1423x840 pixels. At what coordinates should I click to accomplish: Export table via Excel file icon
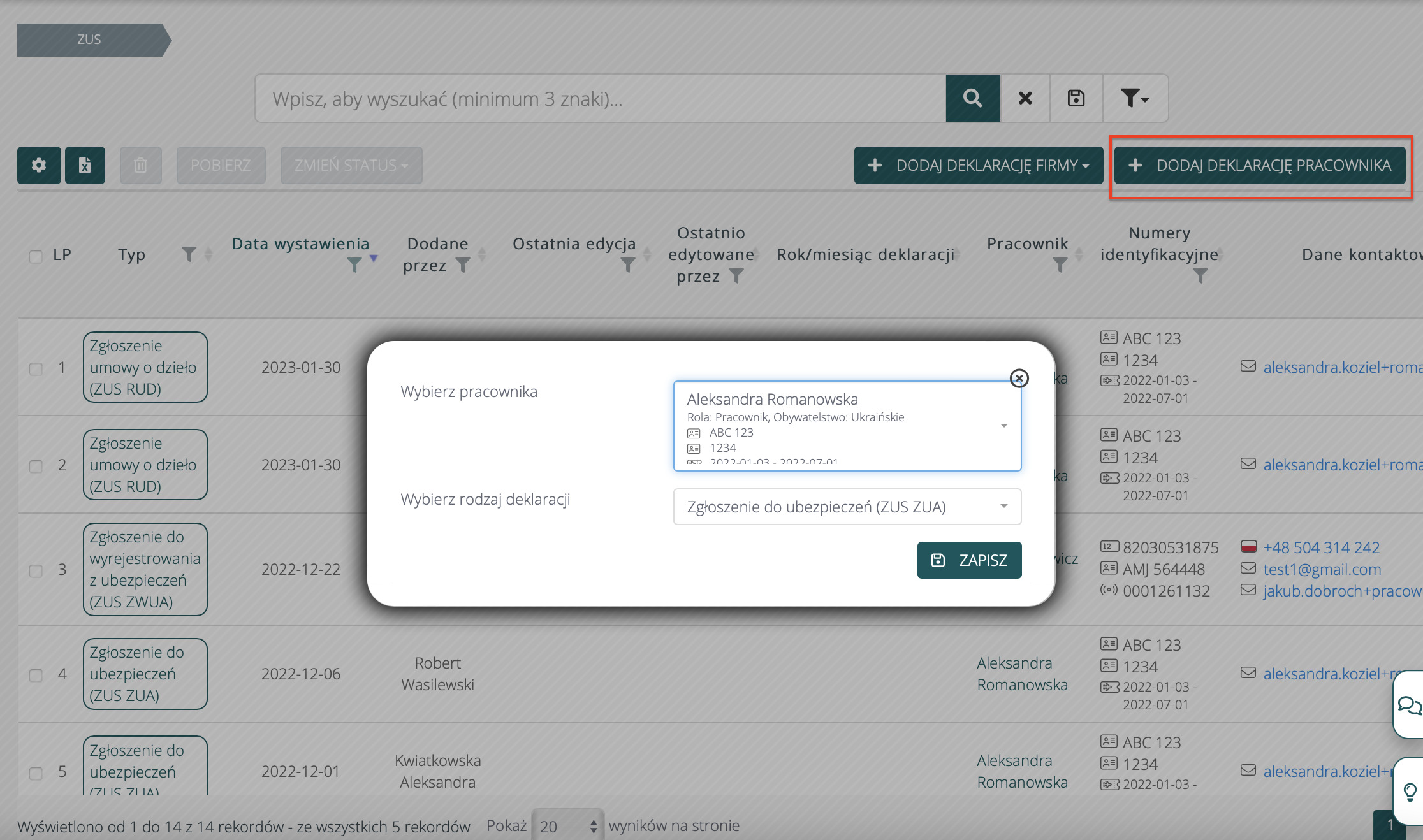point(85,165)
